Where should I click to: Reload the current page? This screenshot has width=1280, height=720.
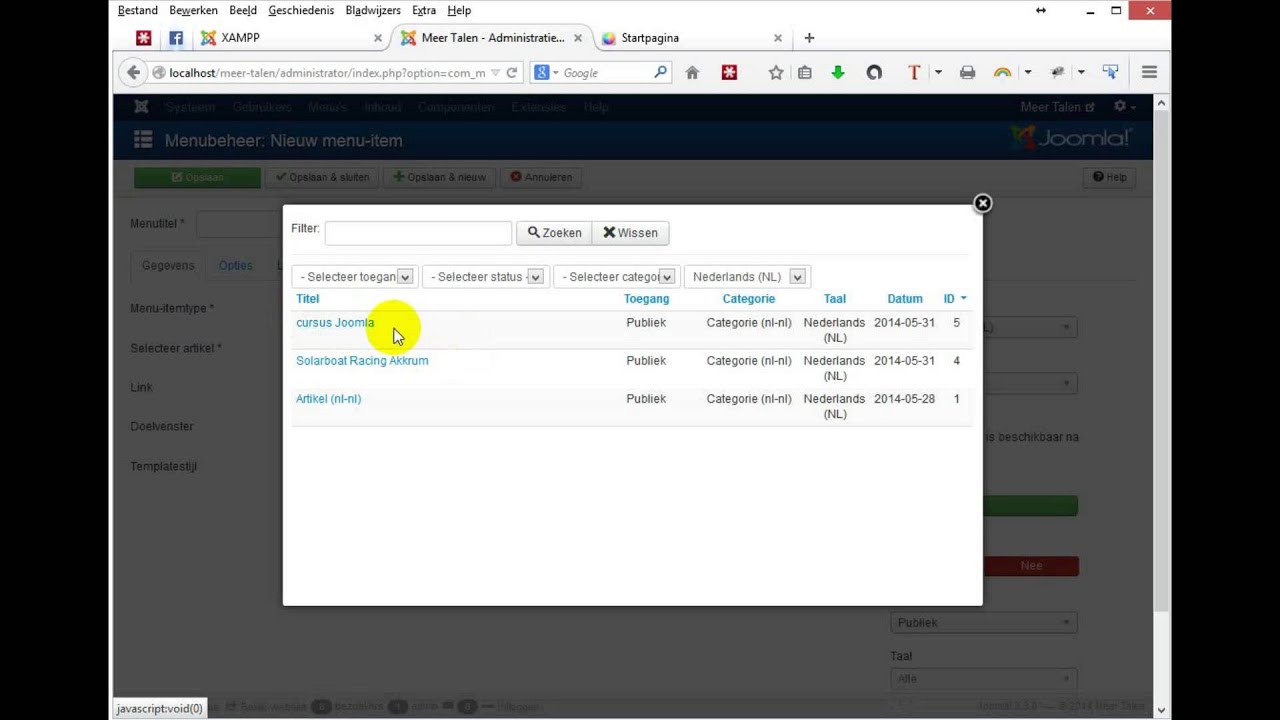pyautogui.click(x=512, y=72)
